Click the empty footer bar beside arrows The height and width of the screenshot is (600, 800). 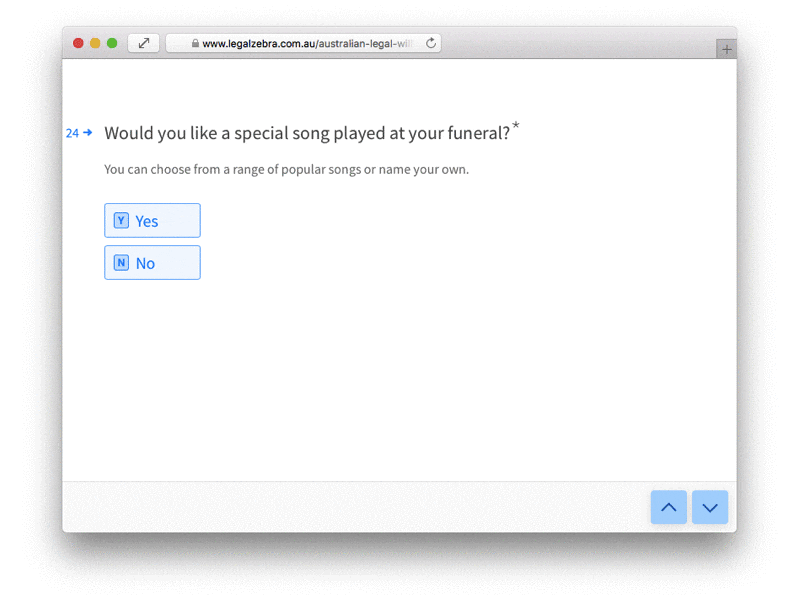tap(350, 507)
